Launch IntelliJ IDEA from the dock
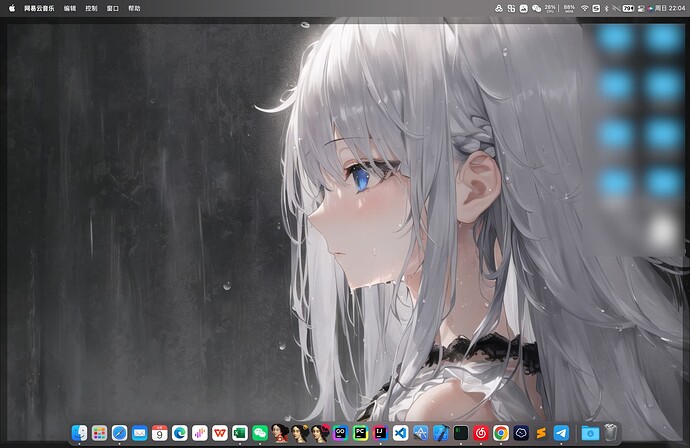The width and height of the screenshot is (690, 448). click(x=381, y=433)
